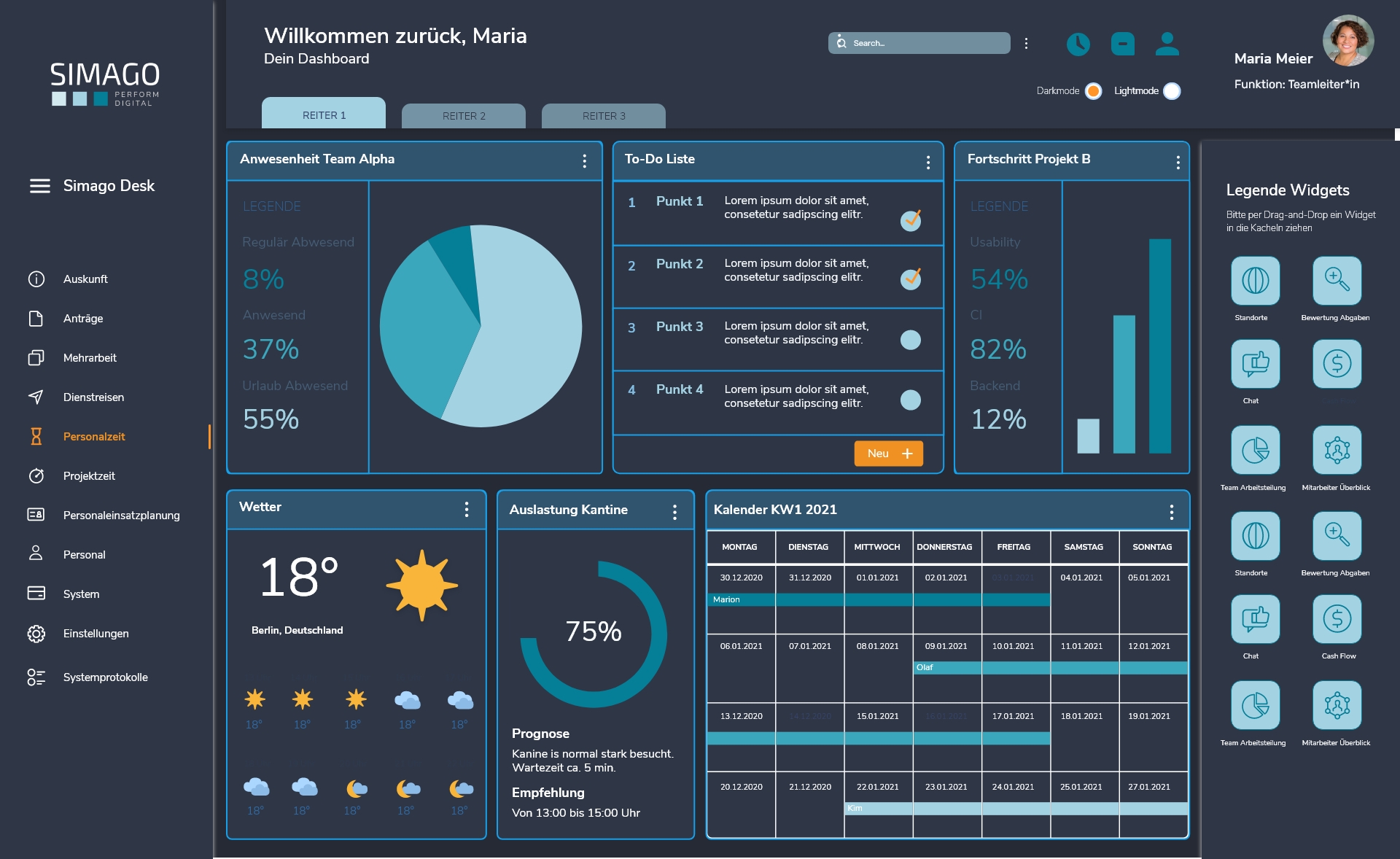This screenshot has width=1400, height=859.
Task: Switch on the Lightmode radio button
Action: [x=1171, y=91]
